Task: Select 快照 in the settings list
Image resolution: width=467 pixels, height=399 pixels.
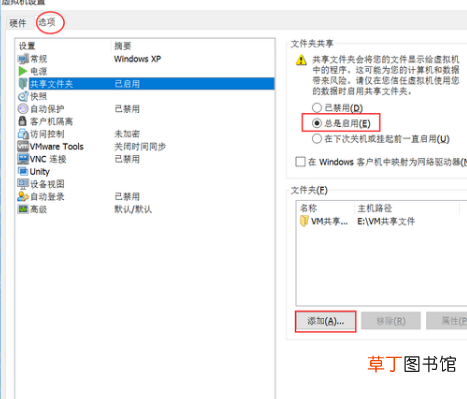Action: (146, 96)
